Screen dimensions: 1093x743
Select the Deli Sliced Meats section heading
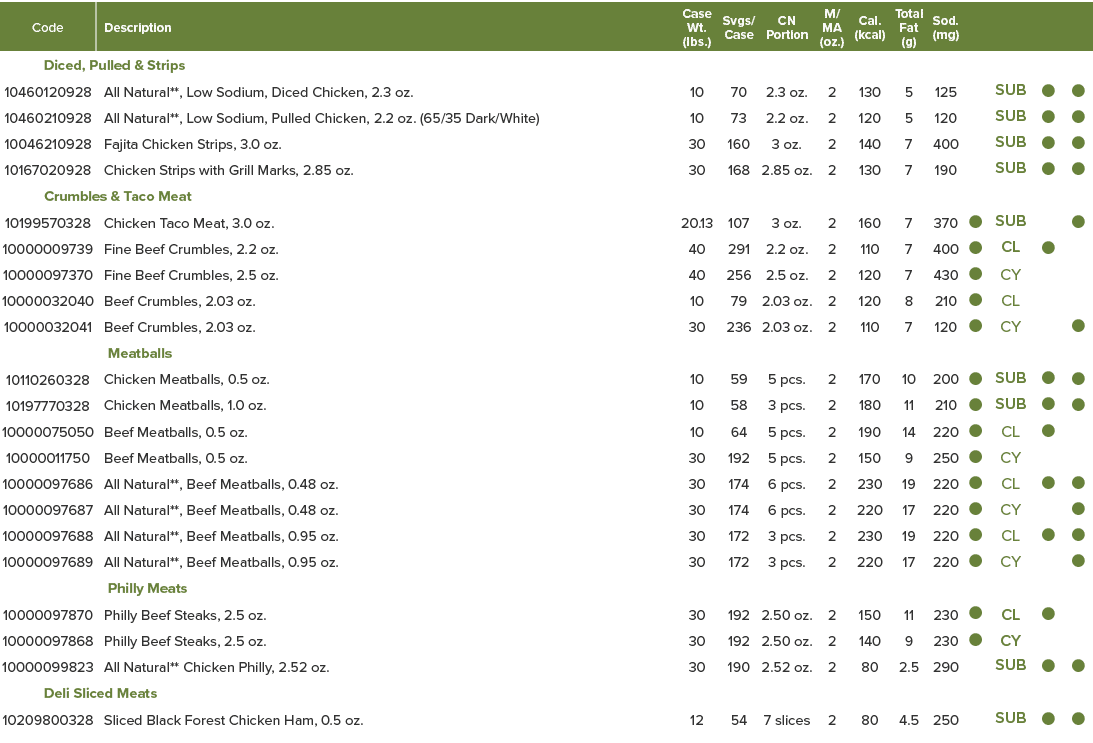100,693
